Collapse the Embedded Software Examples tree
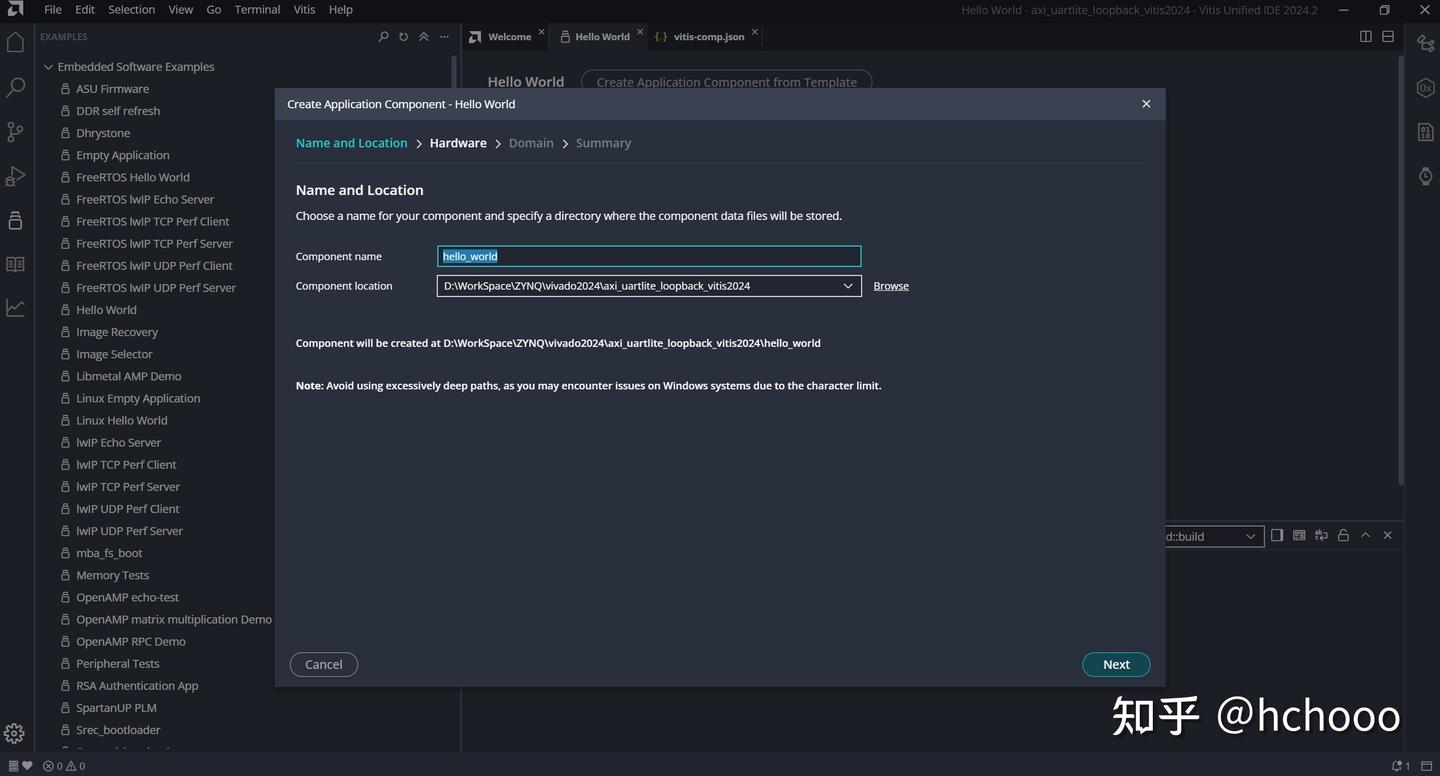The height and width of the screenshot is (776, 1440). [x=47, y=67]
